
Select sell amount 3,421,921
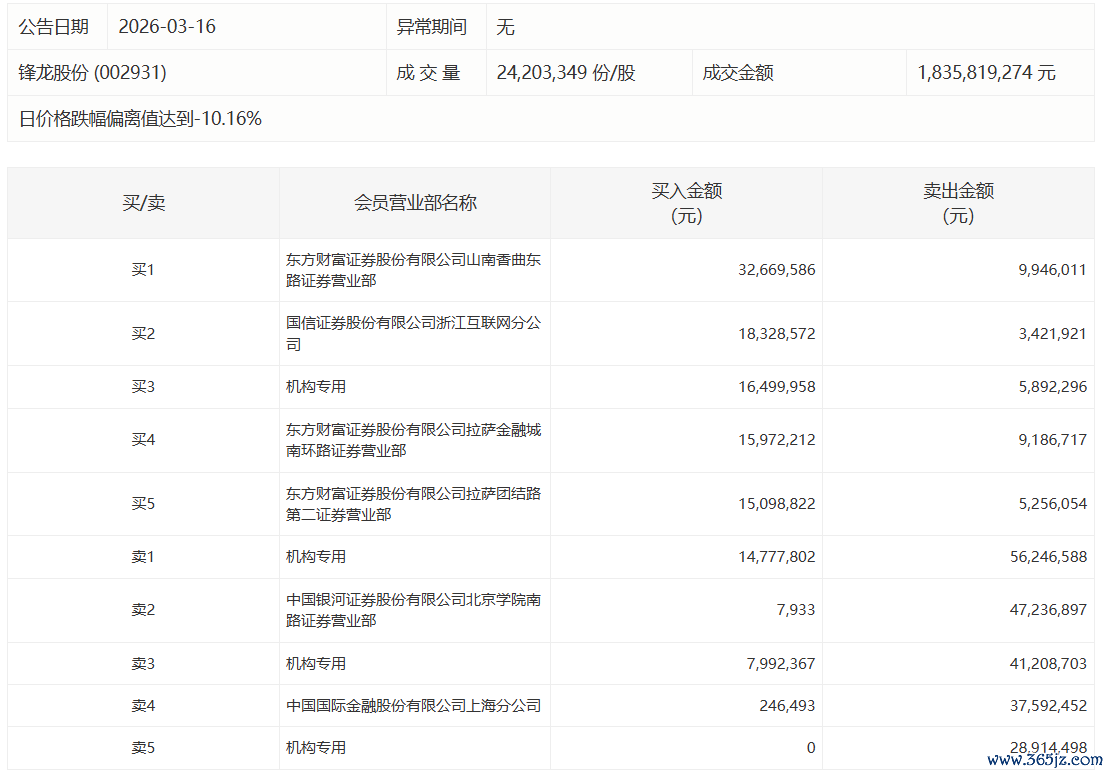(x=1053, y=333)
